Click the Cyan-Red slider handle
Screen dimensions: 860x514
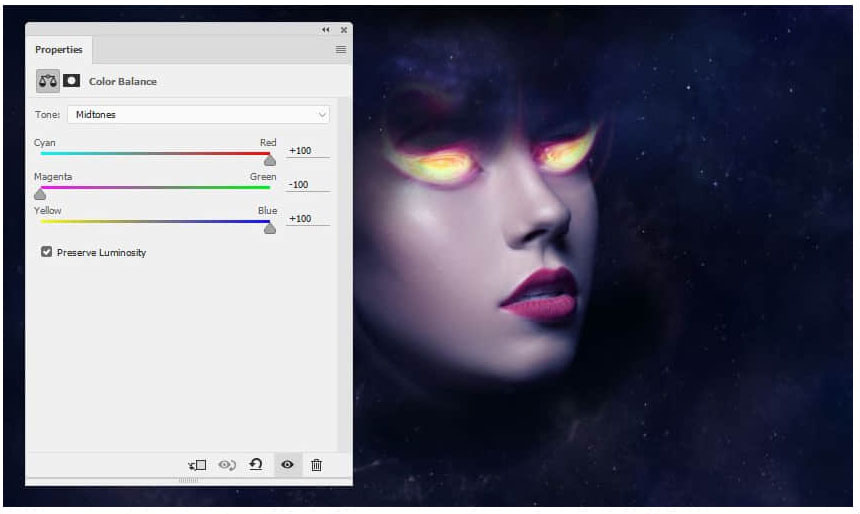tap(269, 160)
